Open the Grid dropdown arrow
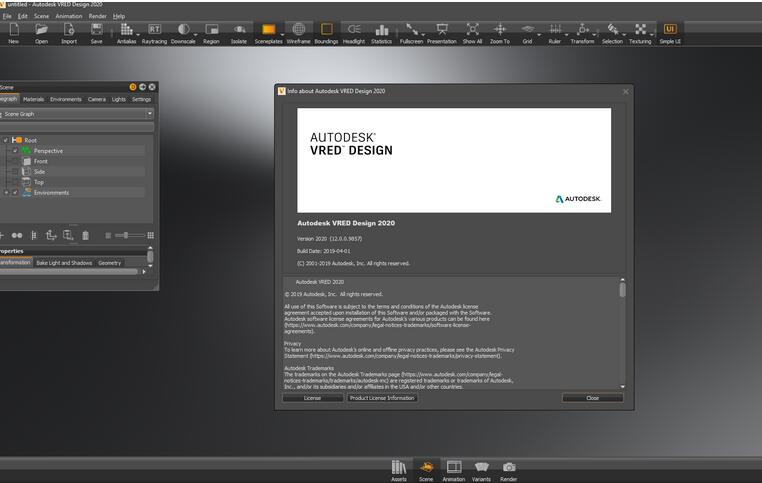 coord(539,35)
